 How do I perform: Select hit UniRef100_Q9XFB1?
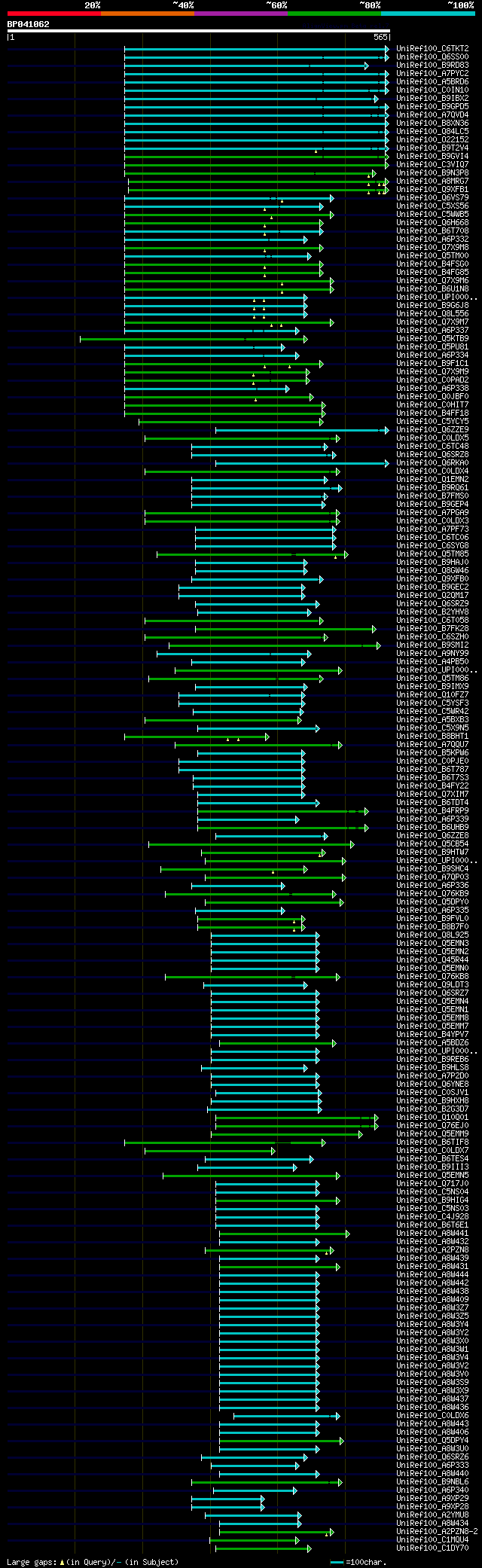pyautogui.click(x=432, y=189)
